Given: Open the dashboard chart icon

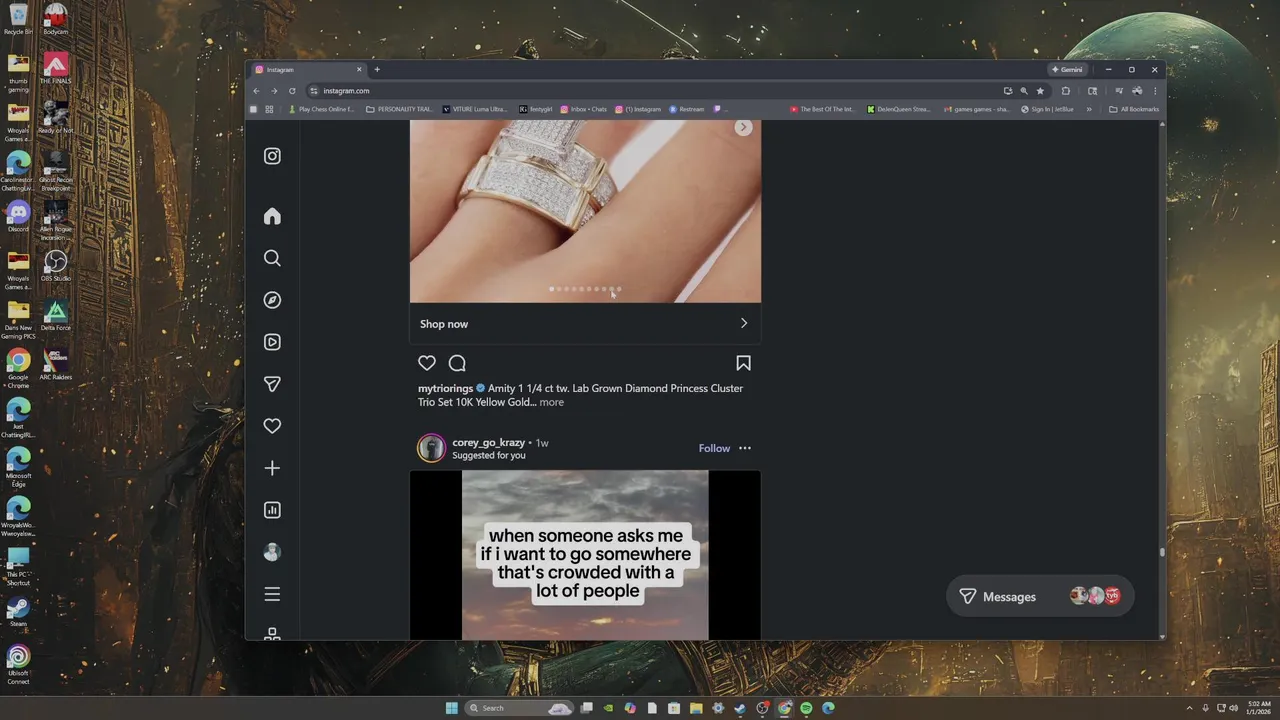Looking at the screenshot, I should [272, 510].
